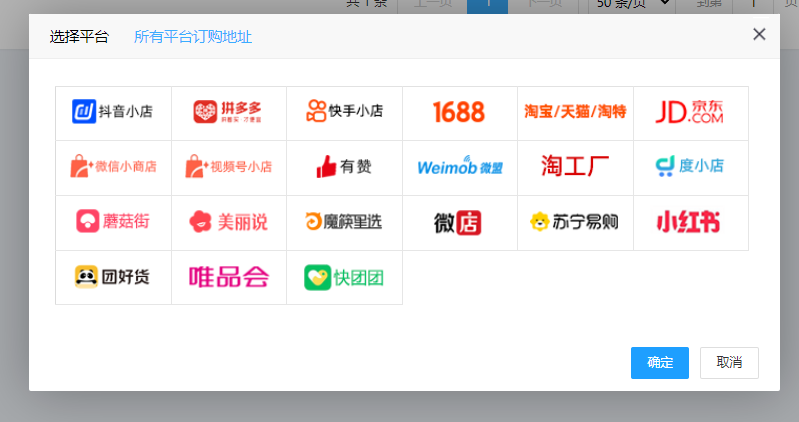799x422 pixels.
Task: Choose the 蘑菇街 platform logo
Action: coord(113,222)
